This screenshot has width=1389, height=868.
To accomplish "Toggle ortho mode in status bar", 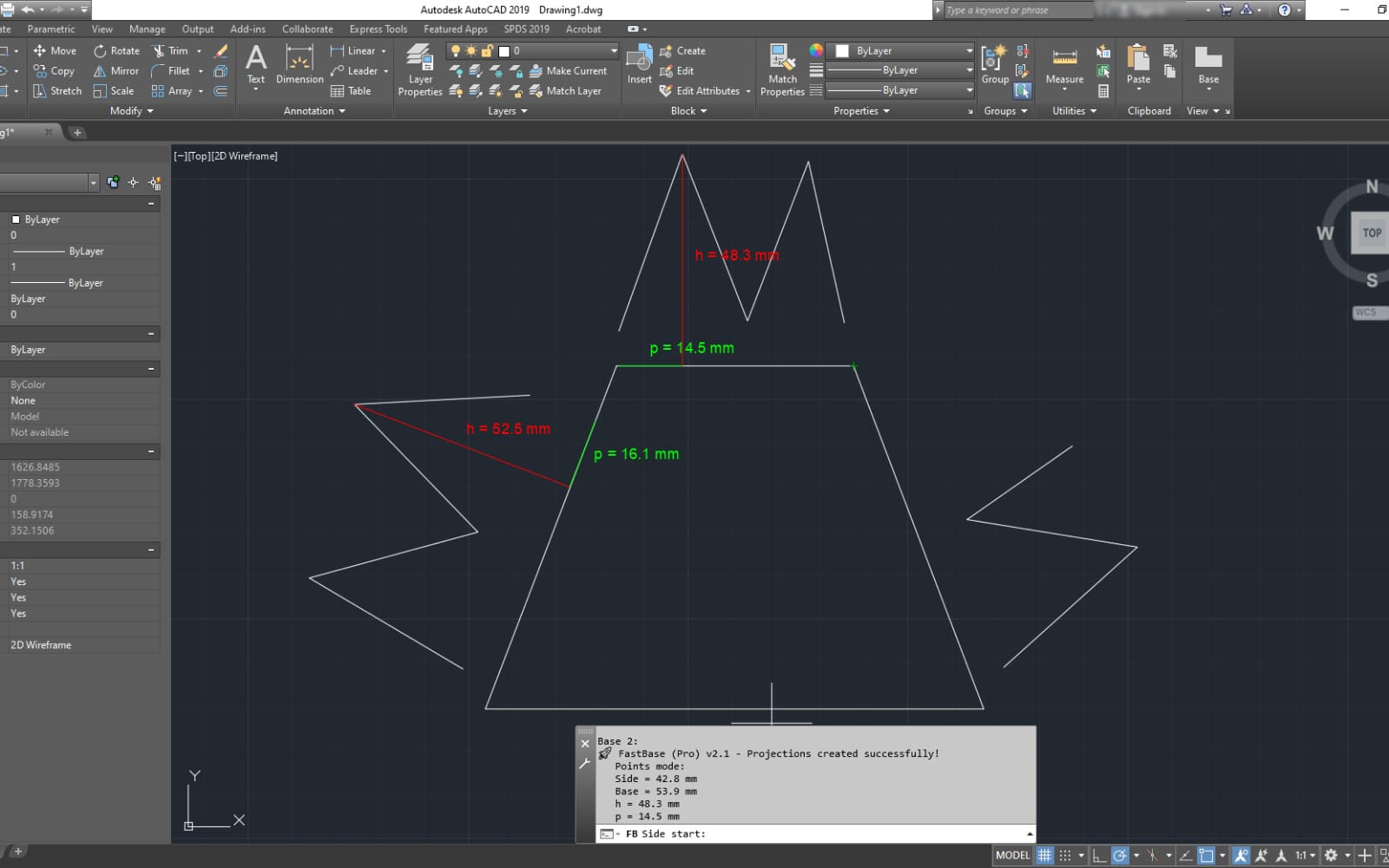I will pyautogui.click(x=1098, y=855).
